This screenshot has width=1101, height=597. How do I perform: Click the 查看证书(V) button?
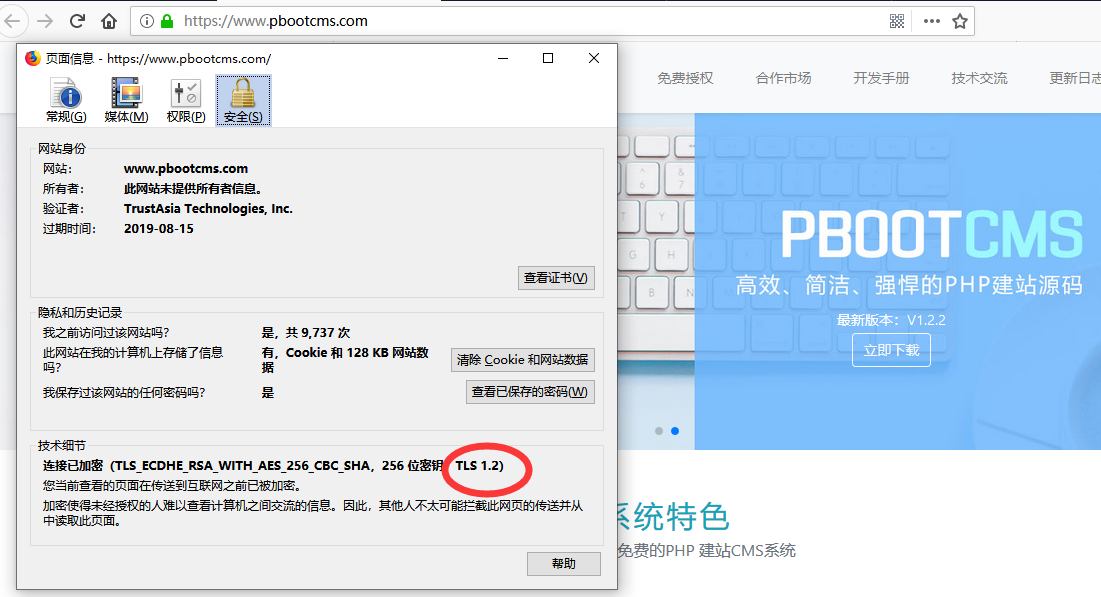tap(557, 277)
